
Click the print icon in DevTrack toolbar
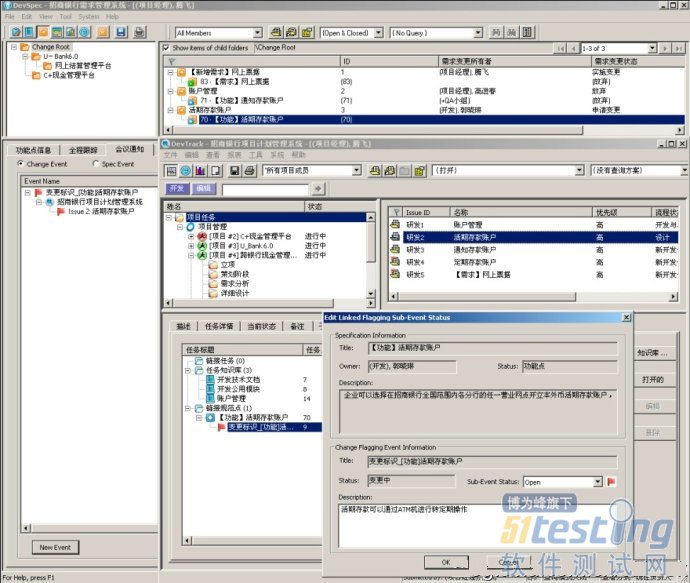pyautogui.click(x=250, y=171)
